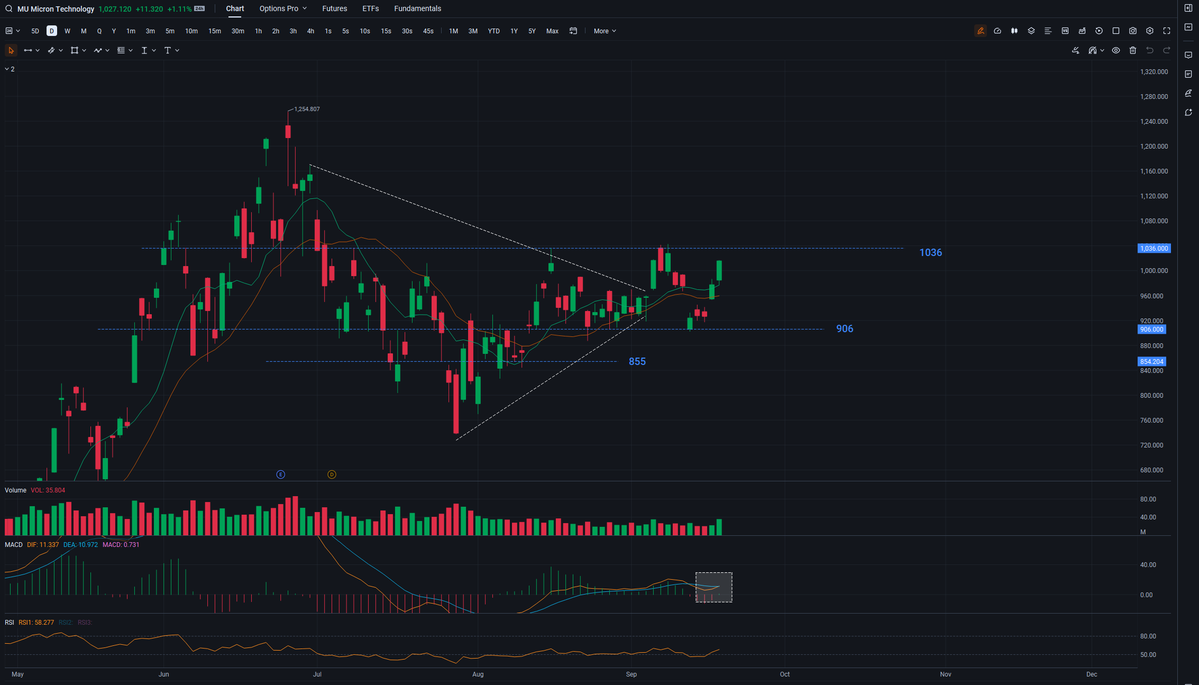The image size is (1199, 685).
Task: Delete drawings with the trash icon
Action: point(1132,50)
